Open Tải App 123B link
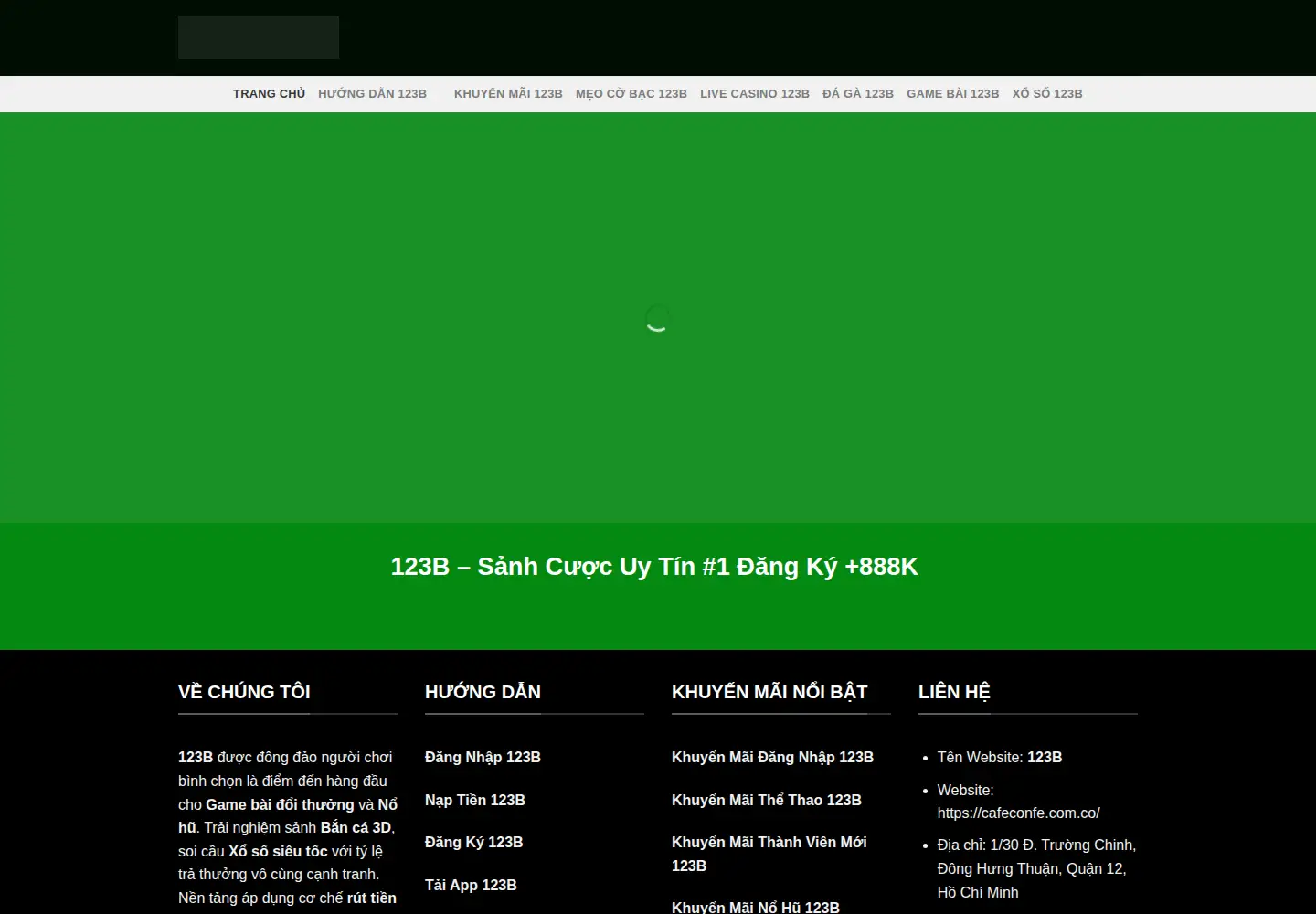The width and height of the screenshot is (1316, 914). click(x=471, y=885)
